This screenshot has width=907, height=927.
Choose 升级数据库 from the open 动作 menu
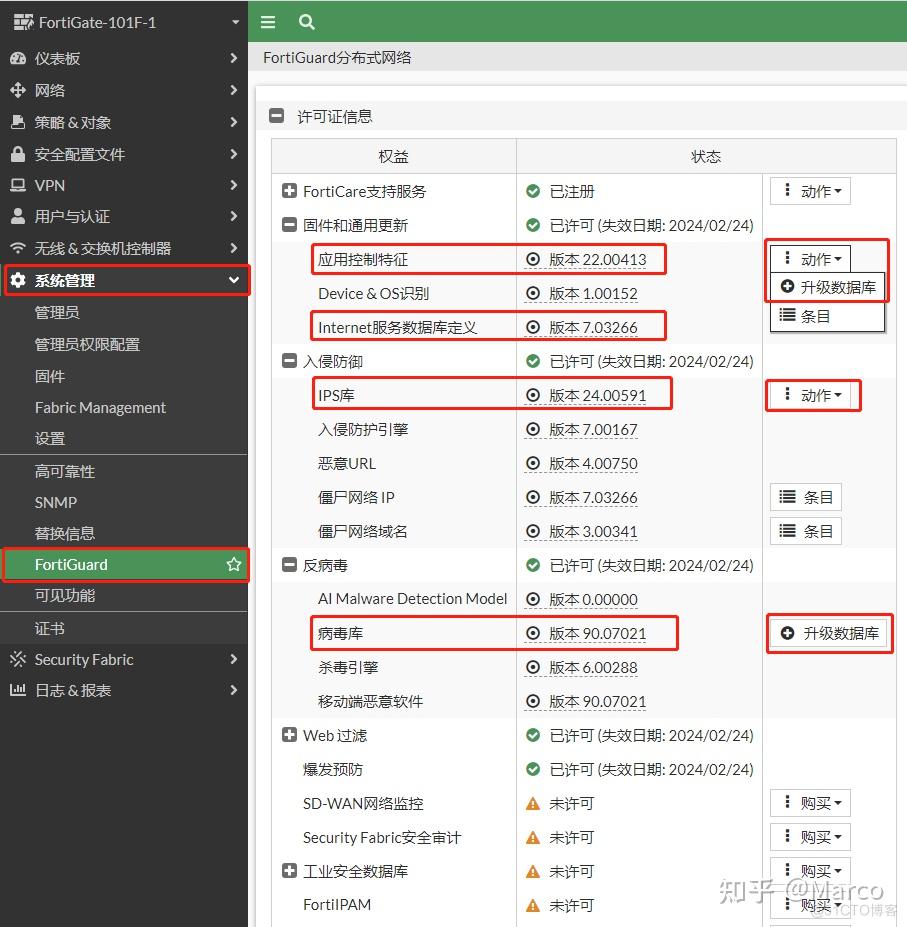tap(827, 287)
